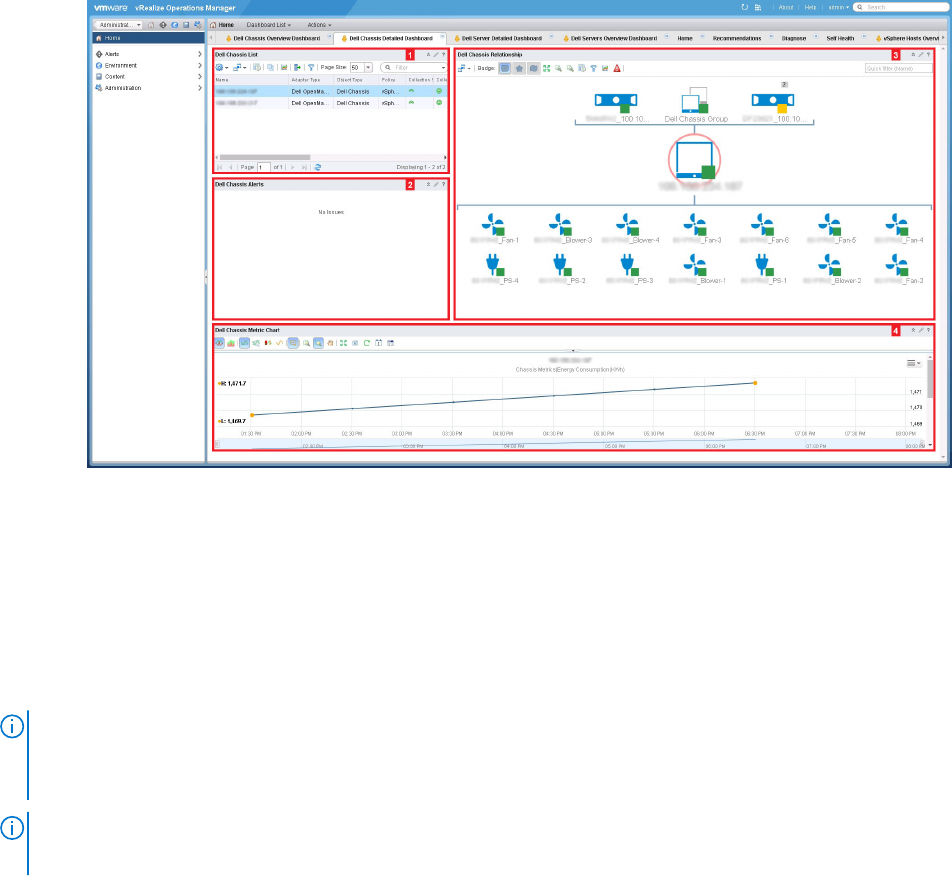Select the Home item in the left navigation
Screen dimensions: 952x876
148,38
